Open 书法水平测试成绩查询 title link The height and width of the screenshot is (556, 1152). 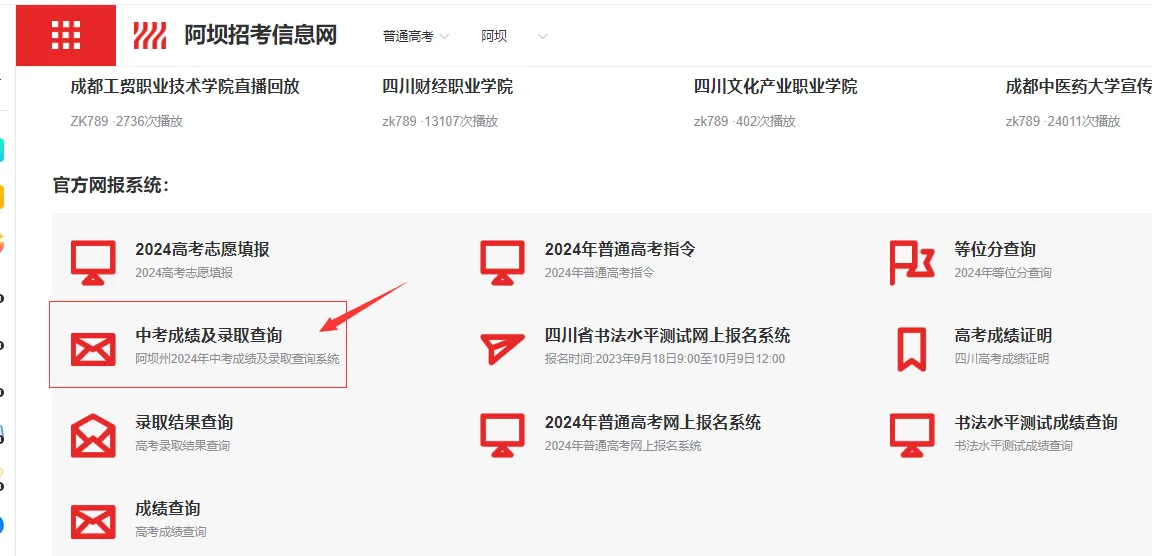coord(1036,422)
